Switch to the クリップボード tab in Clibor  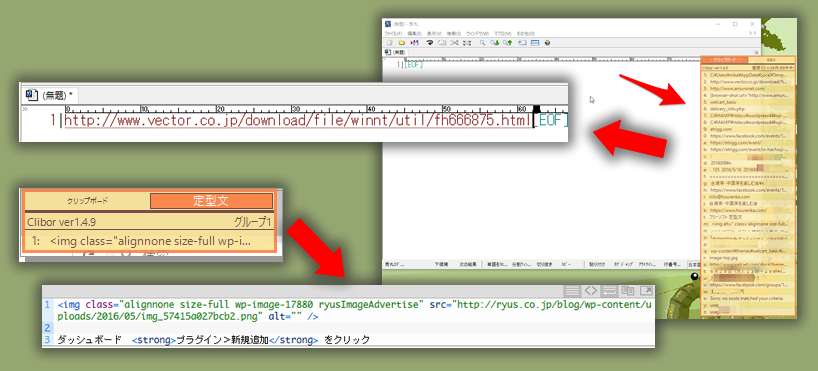pos(87,201)
